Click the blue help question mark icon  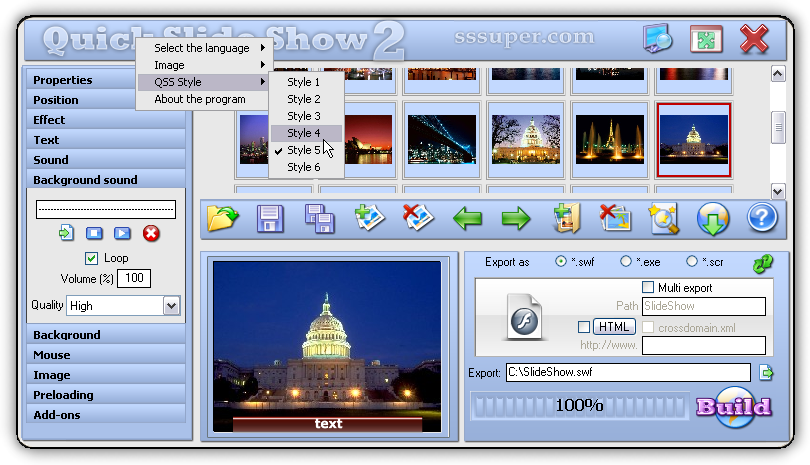(x=762, y=217)
